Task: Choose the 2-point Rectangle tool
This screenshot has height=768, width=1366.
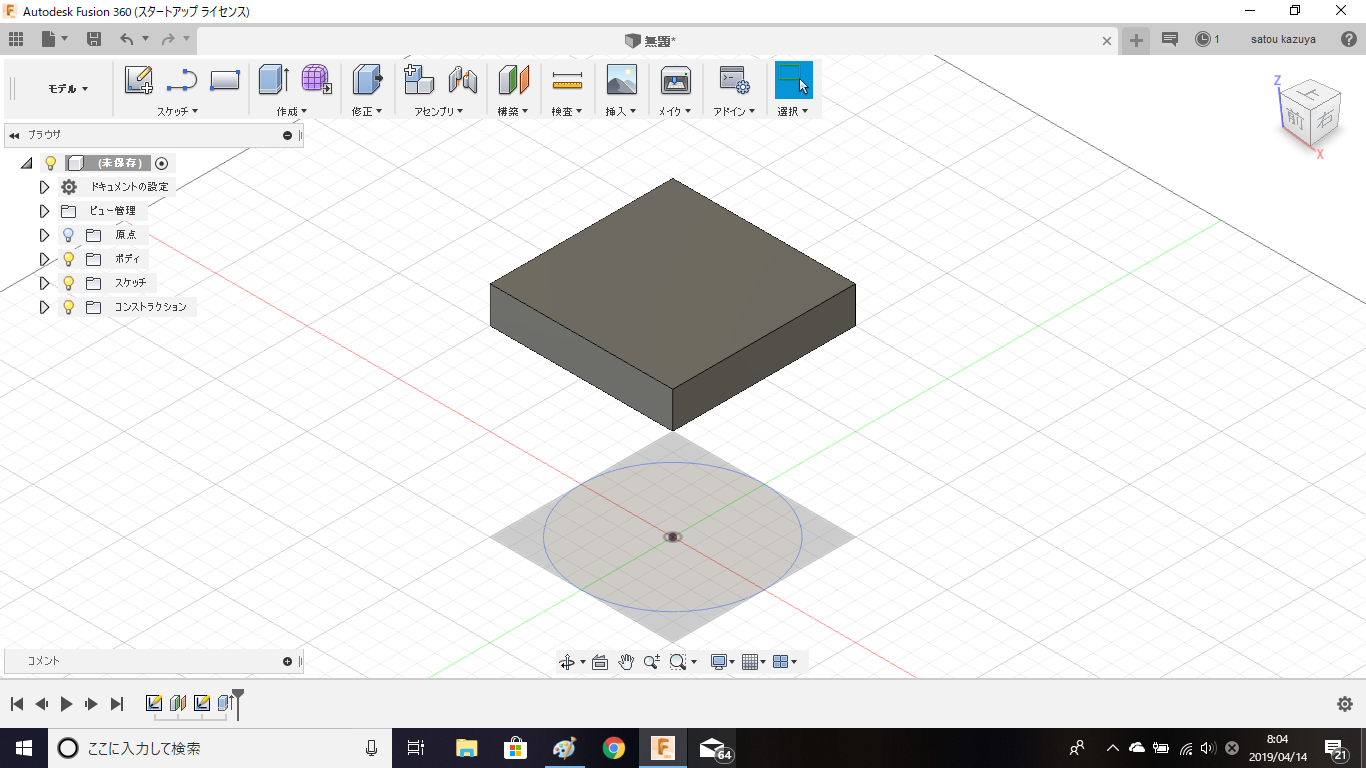Action: coord(225,79)
